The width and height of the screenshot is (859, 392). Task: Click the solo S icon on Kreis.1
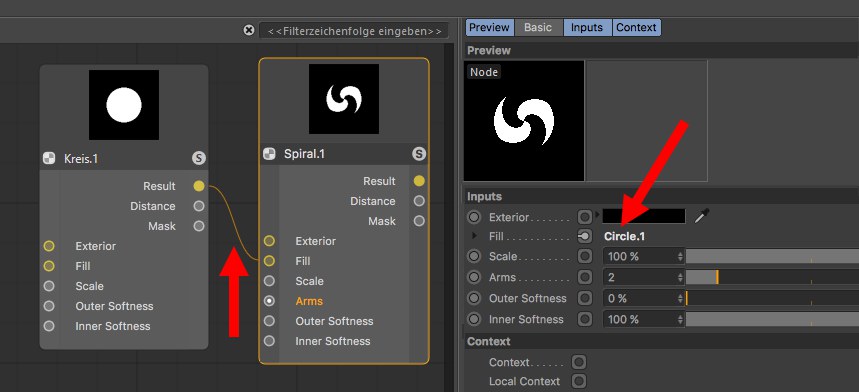click(x=199, y=159)
